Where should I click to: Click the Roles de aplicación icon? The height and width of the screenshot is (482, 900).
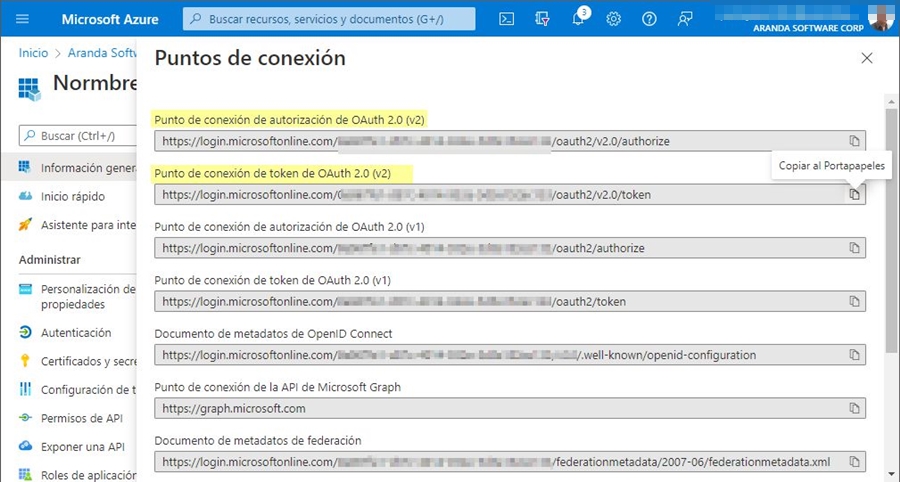coord(25,475)
